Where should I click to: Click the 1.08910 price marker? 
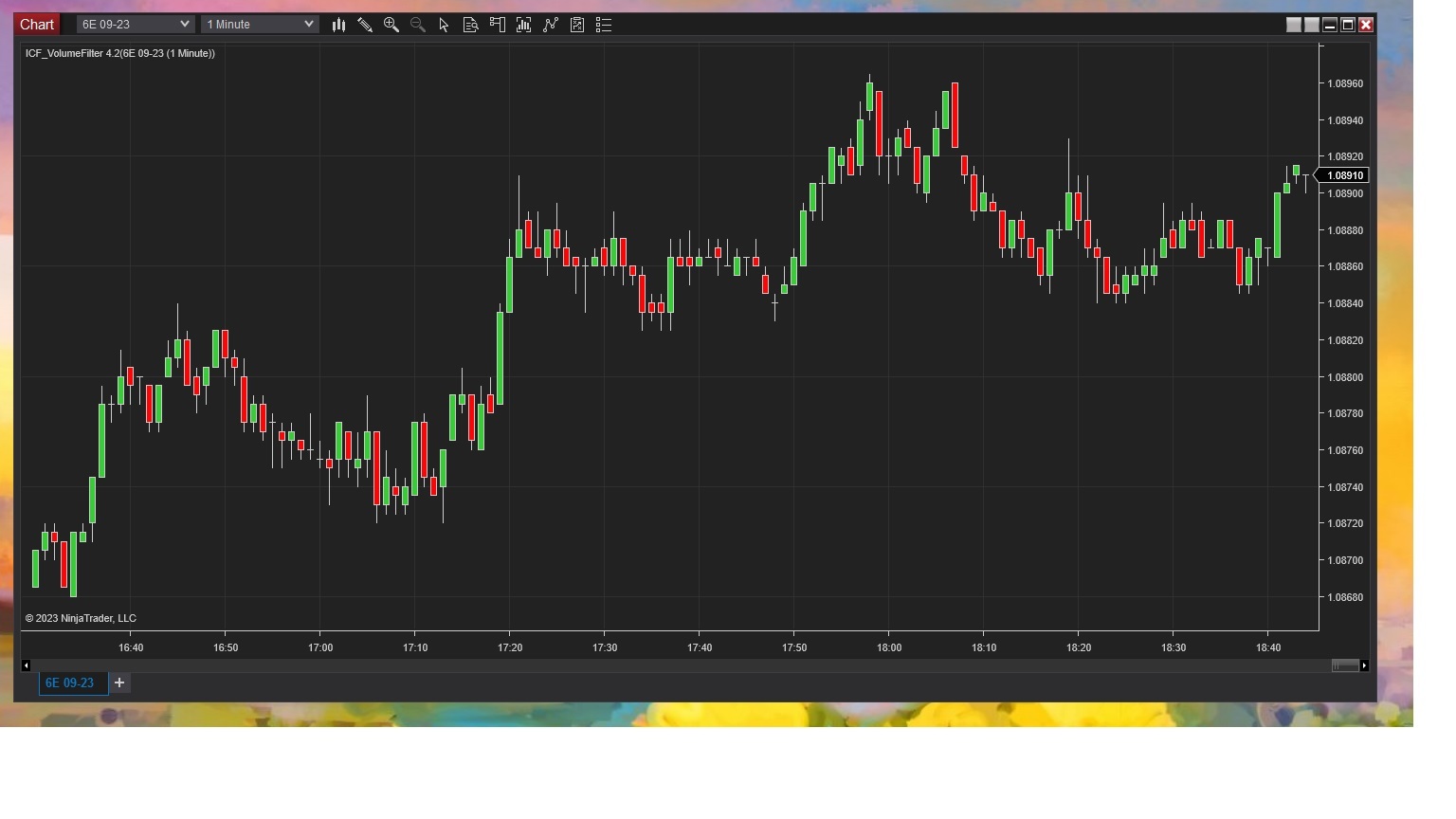[1342, 174]
